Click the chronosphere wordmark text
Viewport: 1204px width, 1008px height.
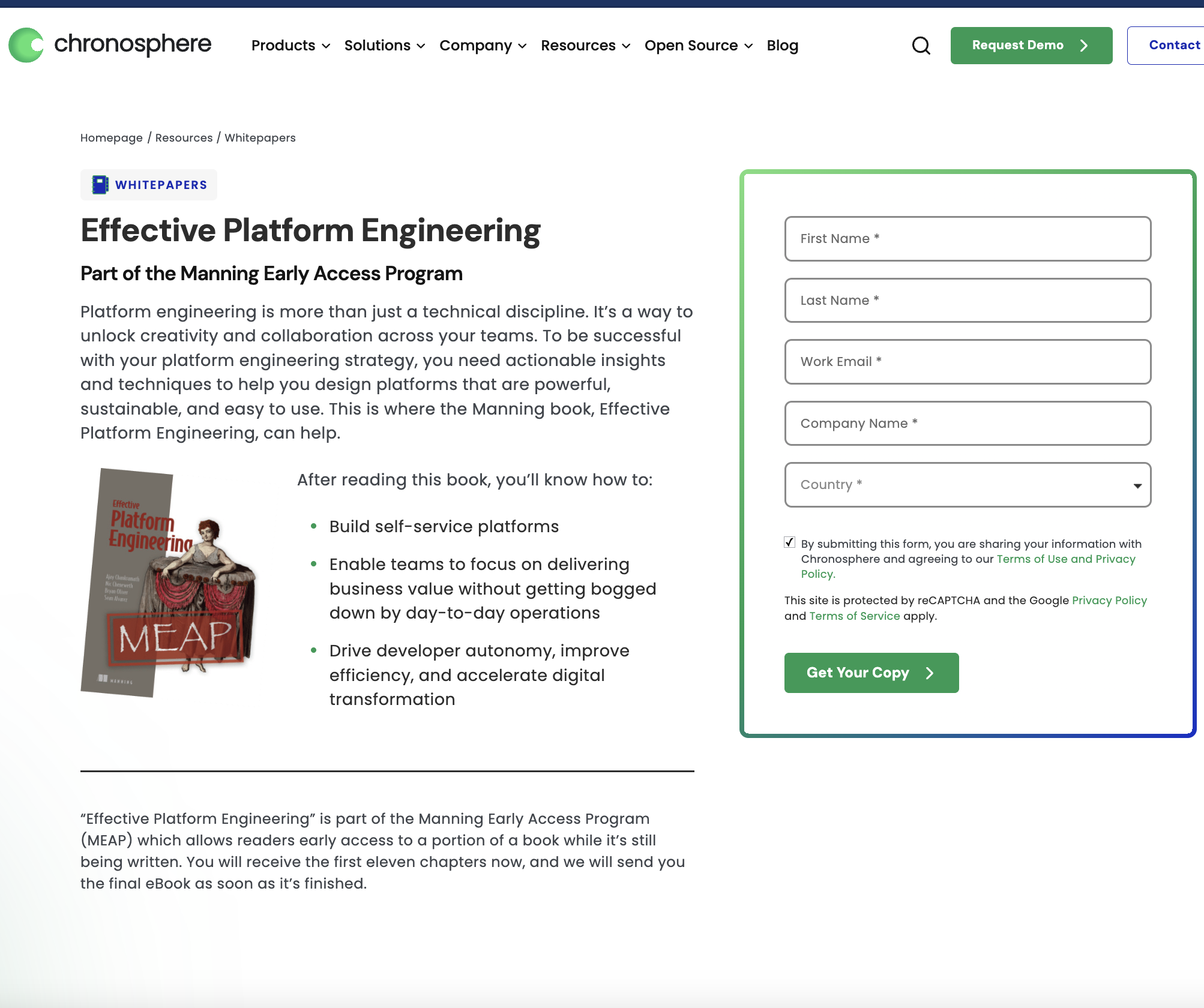133,44
